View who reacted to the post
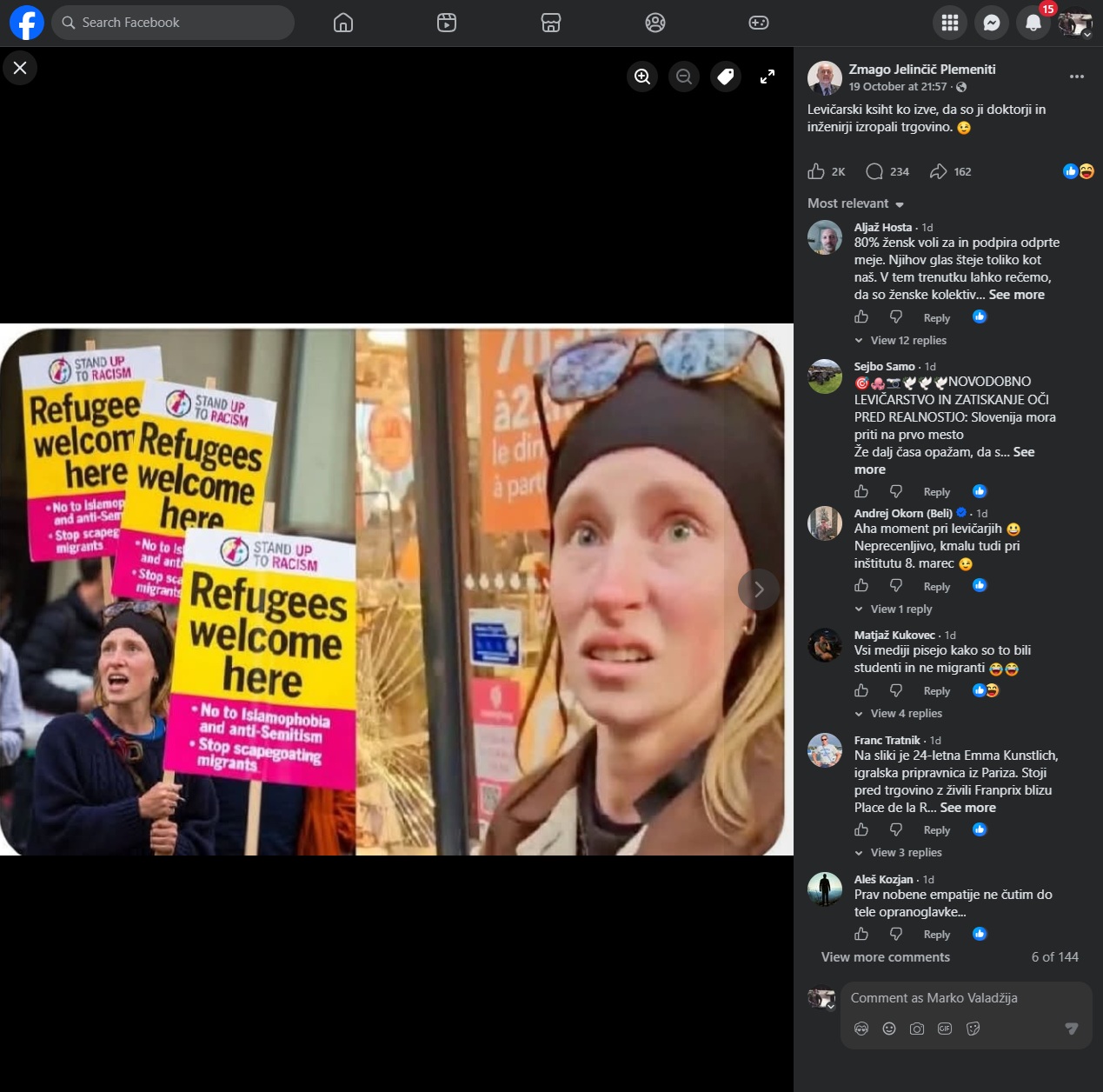1103x1092 pixels. pos(1079,171)
